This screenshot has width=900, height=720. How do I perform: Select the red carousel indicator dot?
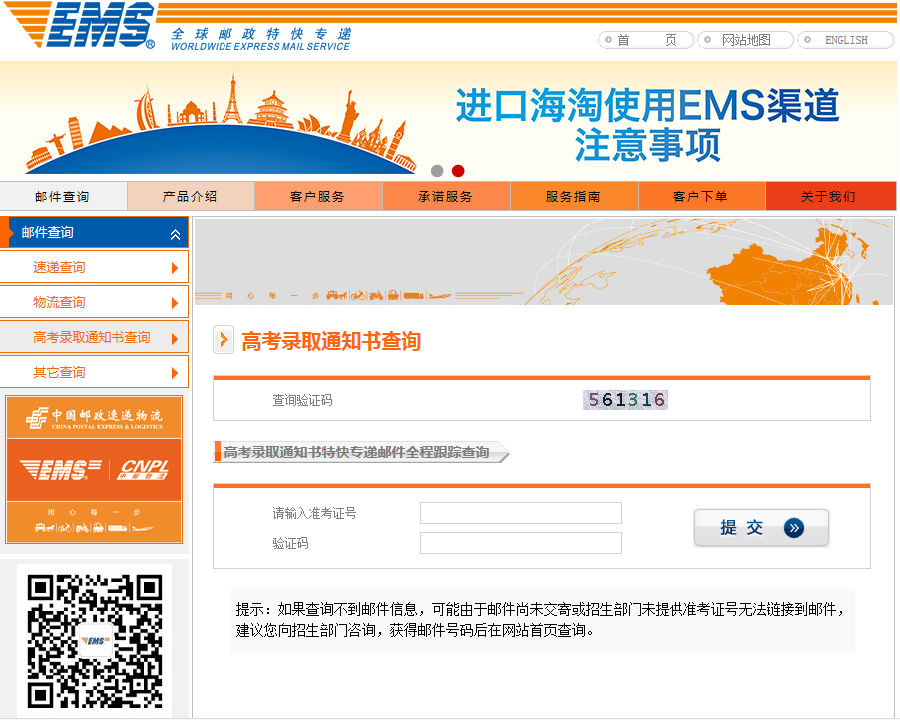click(x=458, y=170)
